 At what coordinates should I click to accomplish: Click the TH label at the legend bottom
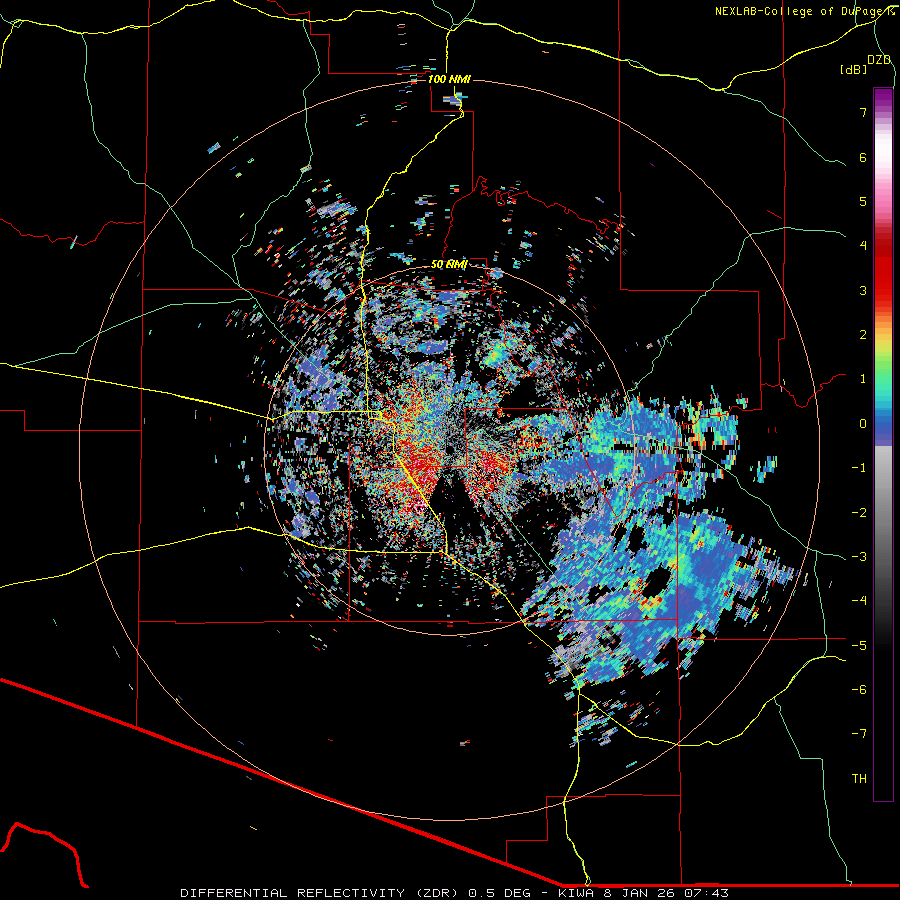[859, 778]
